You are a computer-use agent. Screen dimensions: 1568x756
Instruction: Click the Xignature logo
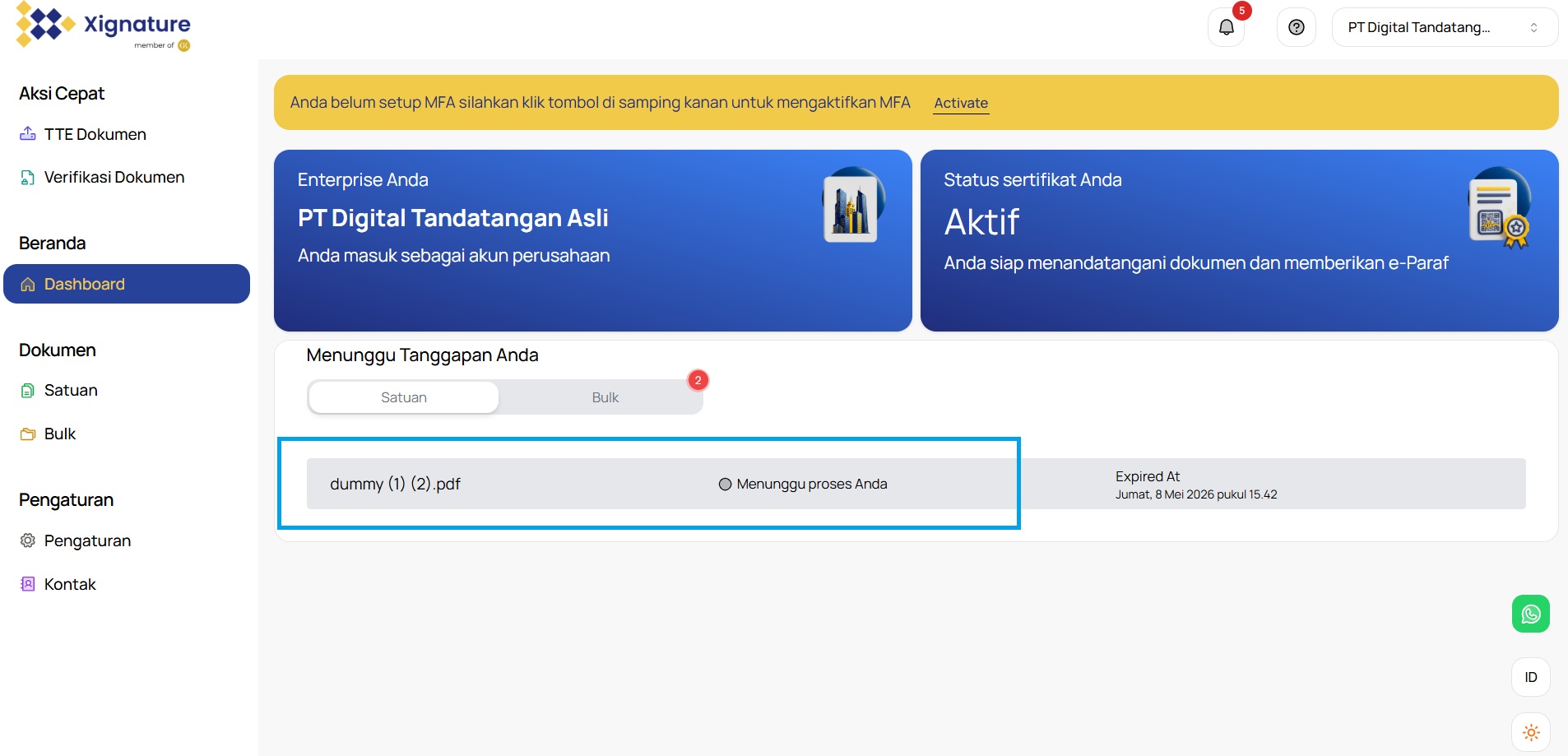103,26
